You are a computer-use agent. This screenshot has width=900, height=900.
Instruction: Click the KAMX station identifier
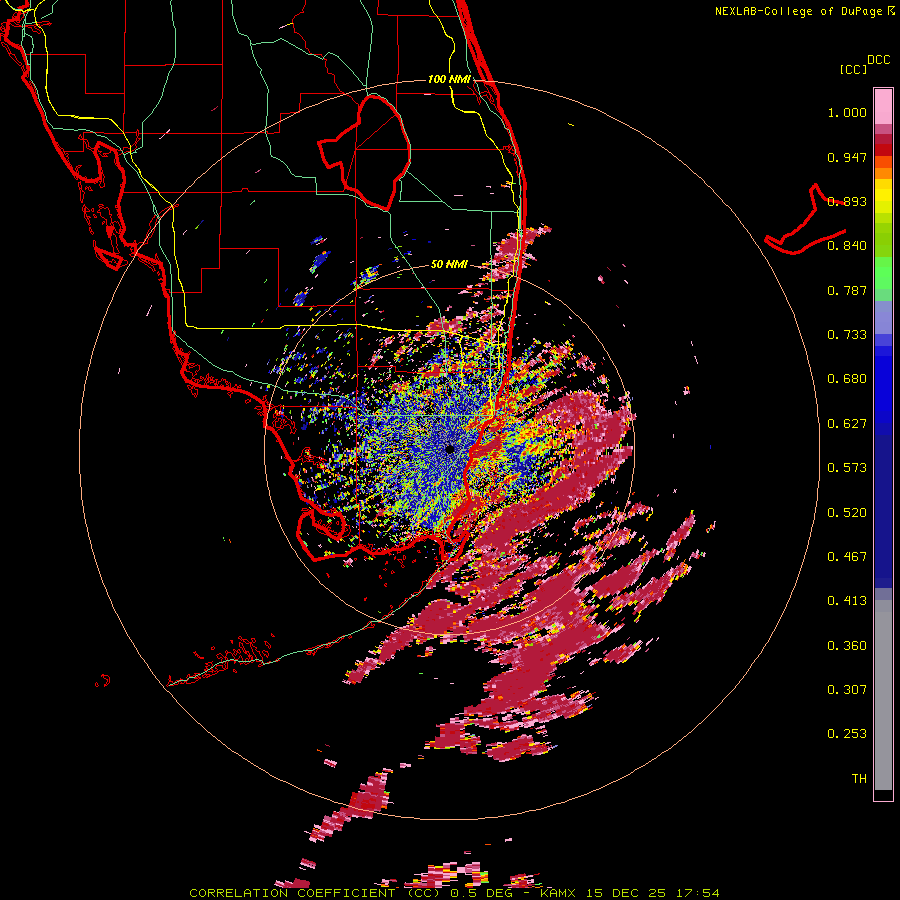558,893
